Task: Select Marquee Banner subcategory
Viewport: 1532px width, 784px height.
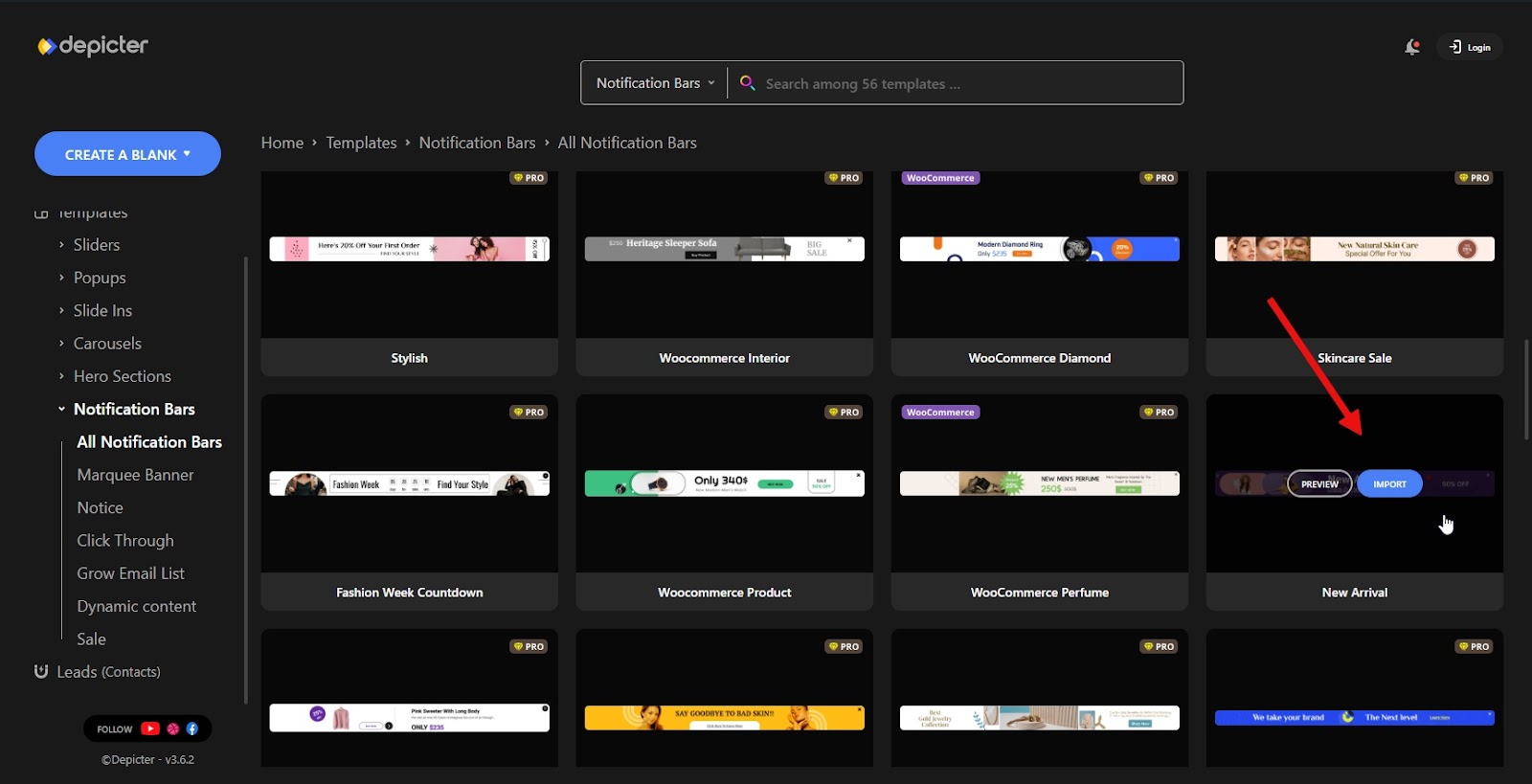Action: [x=135, y=475]
